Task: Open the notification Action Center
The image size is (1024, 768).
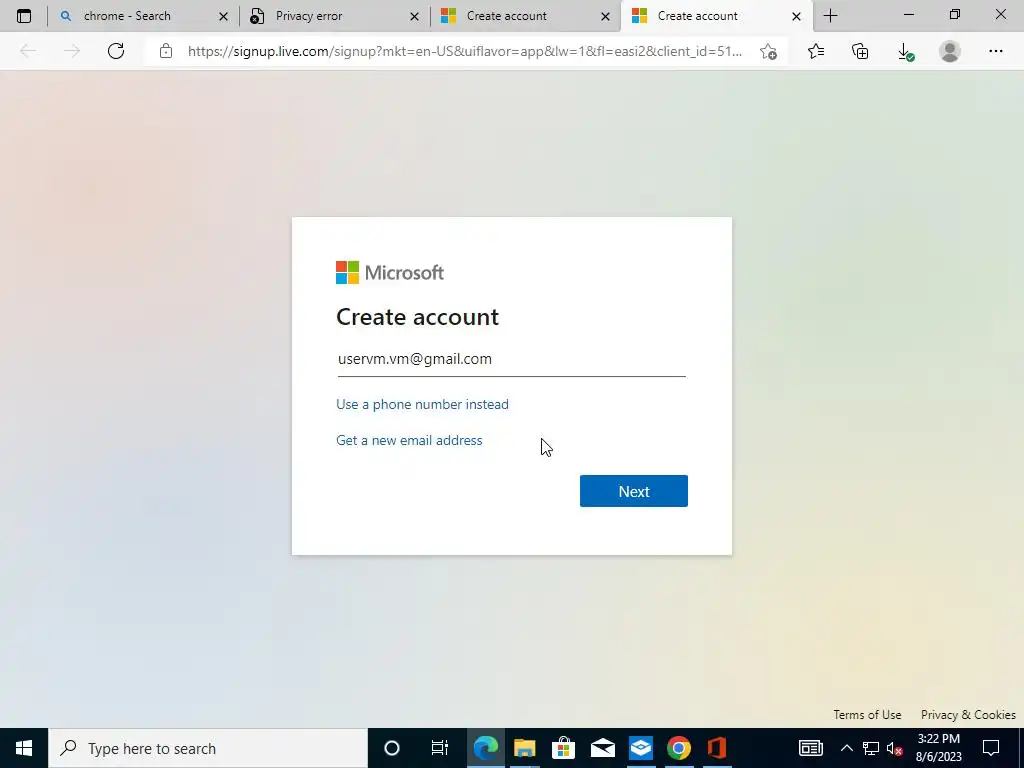Action: point(991,748)
